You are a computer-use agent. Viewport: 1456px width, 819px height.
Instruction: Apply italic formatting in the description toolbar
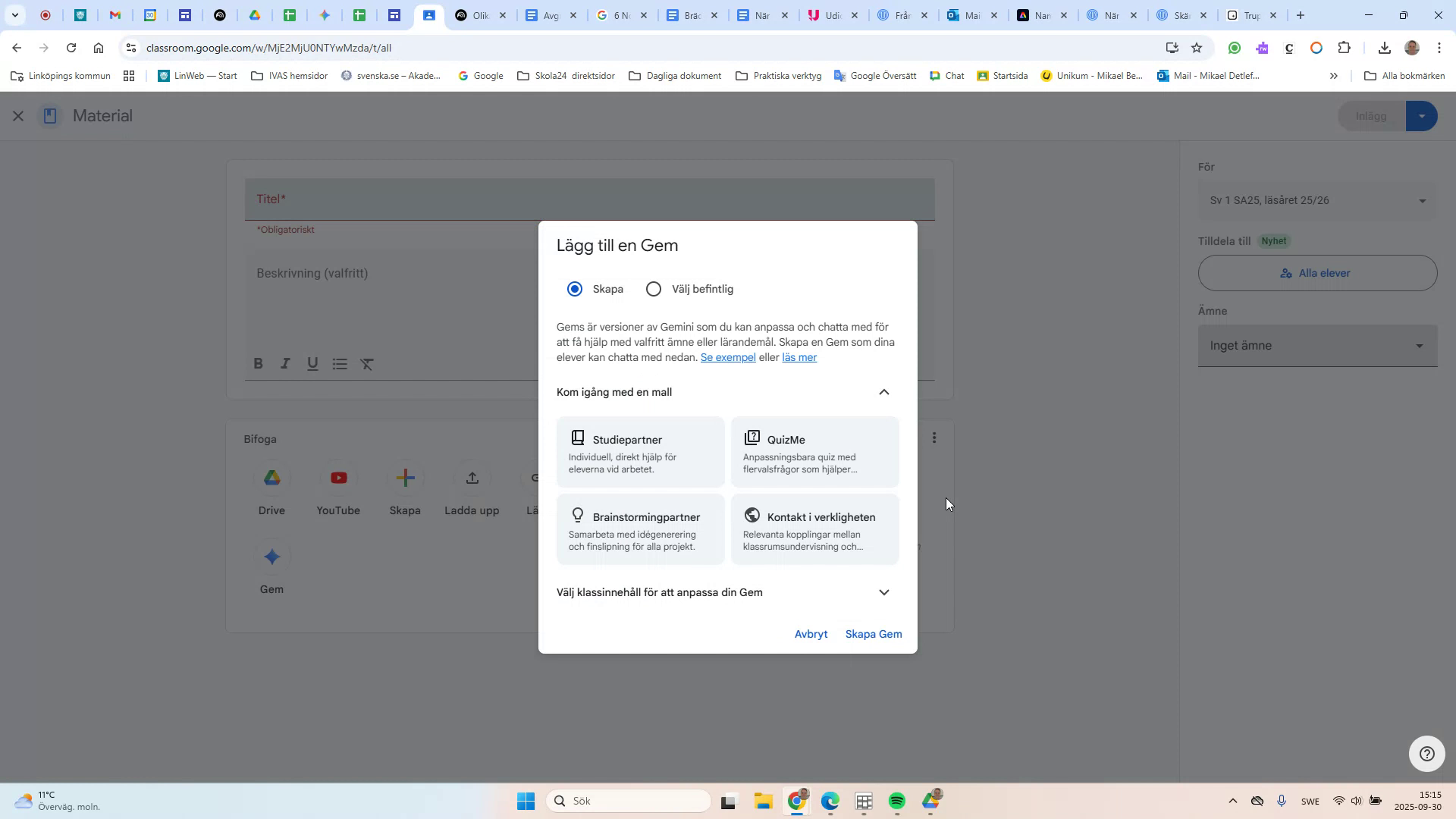(284, 364)
